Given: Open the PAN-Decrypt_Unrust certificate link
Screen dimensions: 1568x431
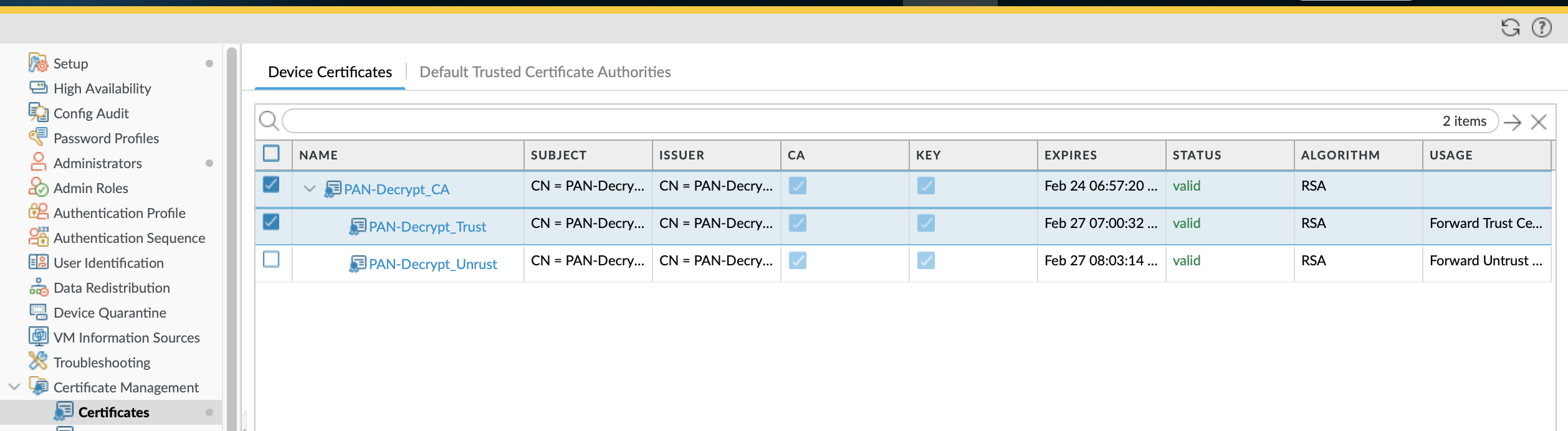Looking at the screenshot, I should 433,264.
